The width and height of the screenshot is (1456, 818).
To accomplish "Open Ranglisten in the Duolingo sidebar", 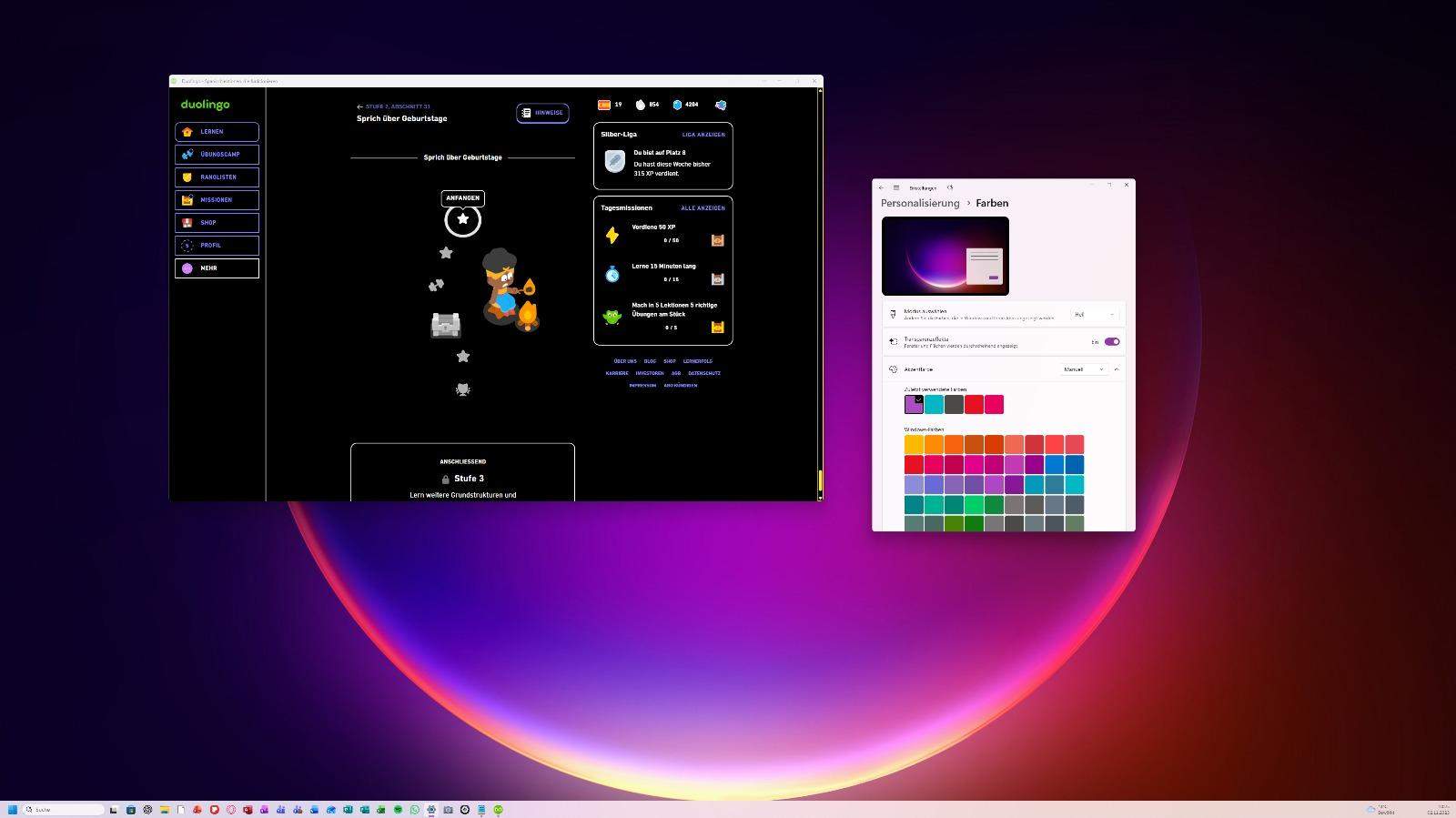I will [217, 177].
